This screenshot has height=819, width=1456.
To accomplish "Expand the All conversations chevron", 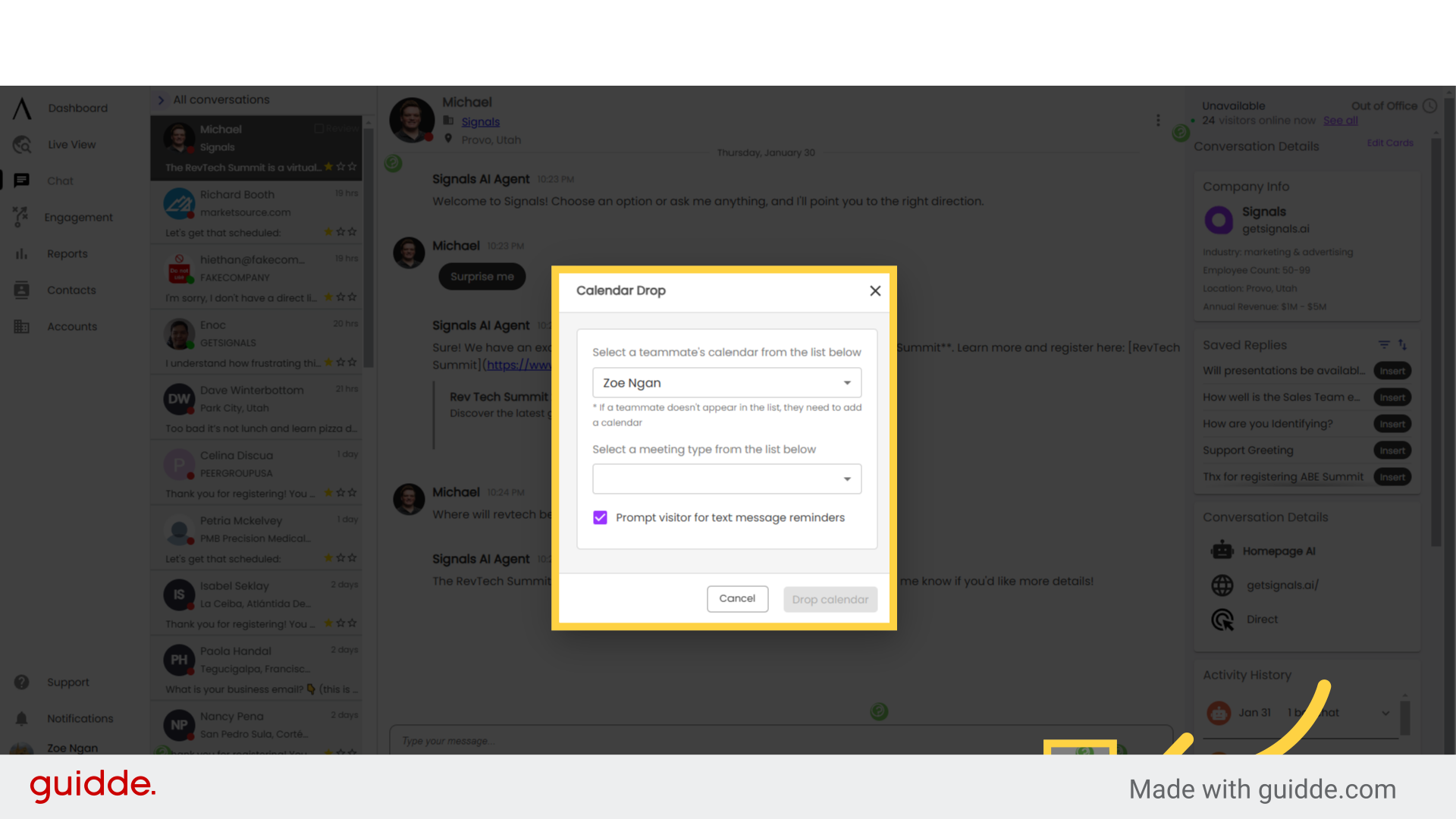I will [x=161, y=100].
